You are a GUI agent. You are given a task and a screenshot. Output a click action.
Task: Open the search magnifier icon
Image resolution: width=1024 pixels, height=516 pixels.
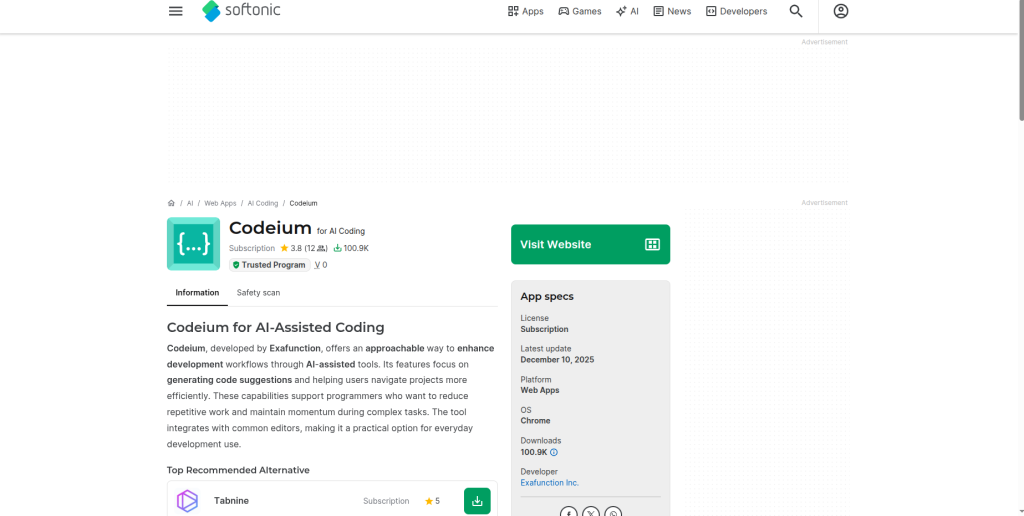(795, 11)
